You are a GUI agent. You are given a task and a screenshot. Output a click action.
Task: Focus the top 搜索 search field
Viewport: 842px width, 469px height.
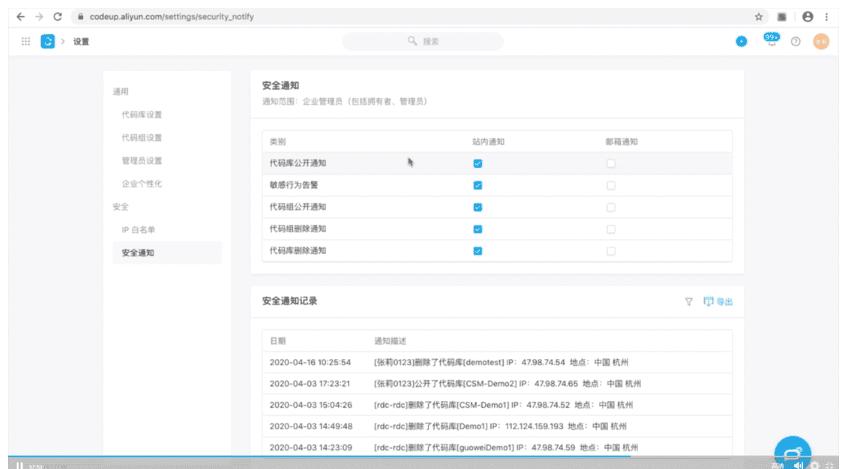click(423, 41)
